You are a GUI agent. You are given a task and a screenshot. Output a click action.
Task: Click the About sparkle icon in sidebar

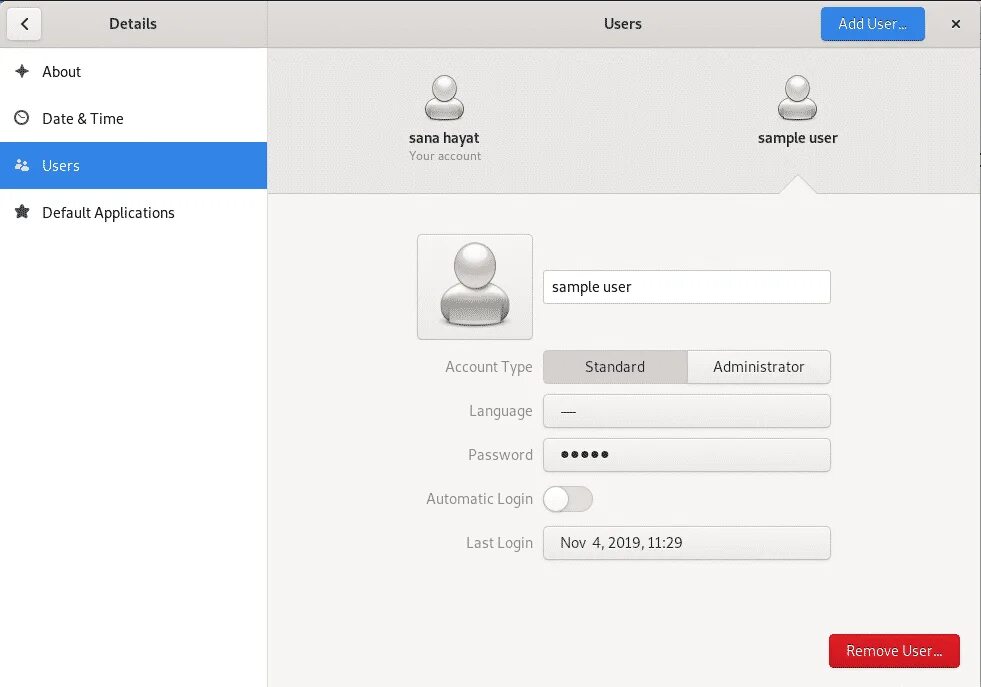[22, 71]
